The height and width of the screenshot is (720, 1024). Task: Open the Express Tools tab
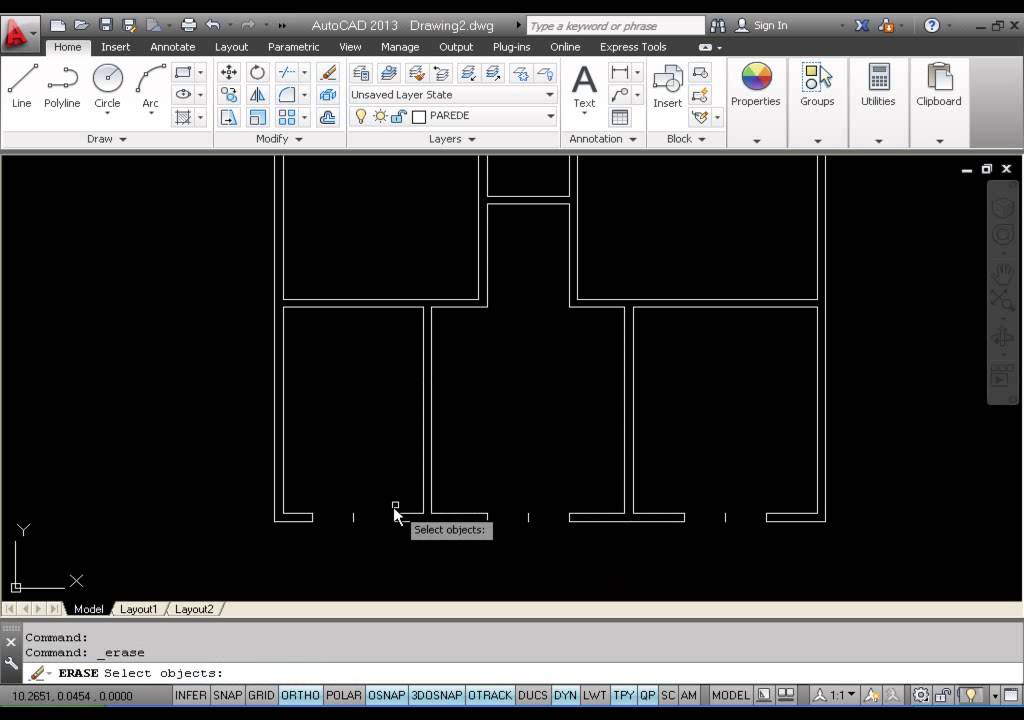(633, 47)
